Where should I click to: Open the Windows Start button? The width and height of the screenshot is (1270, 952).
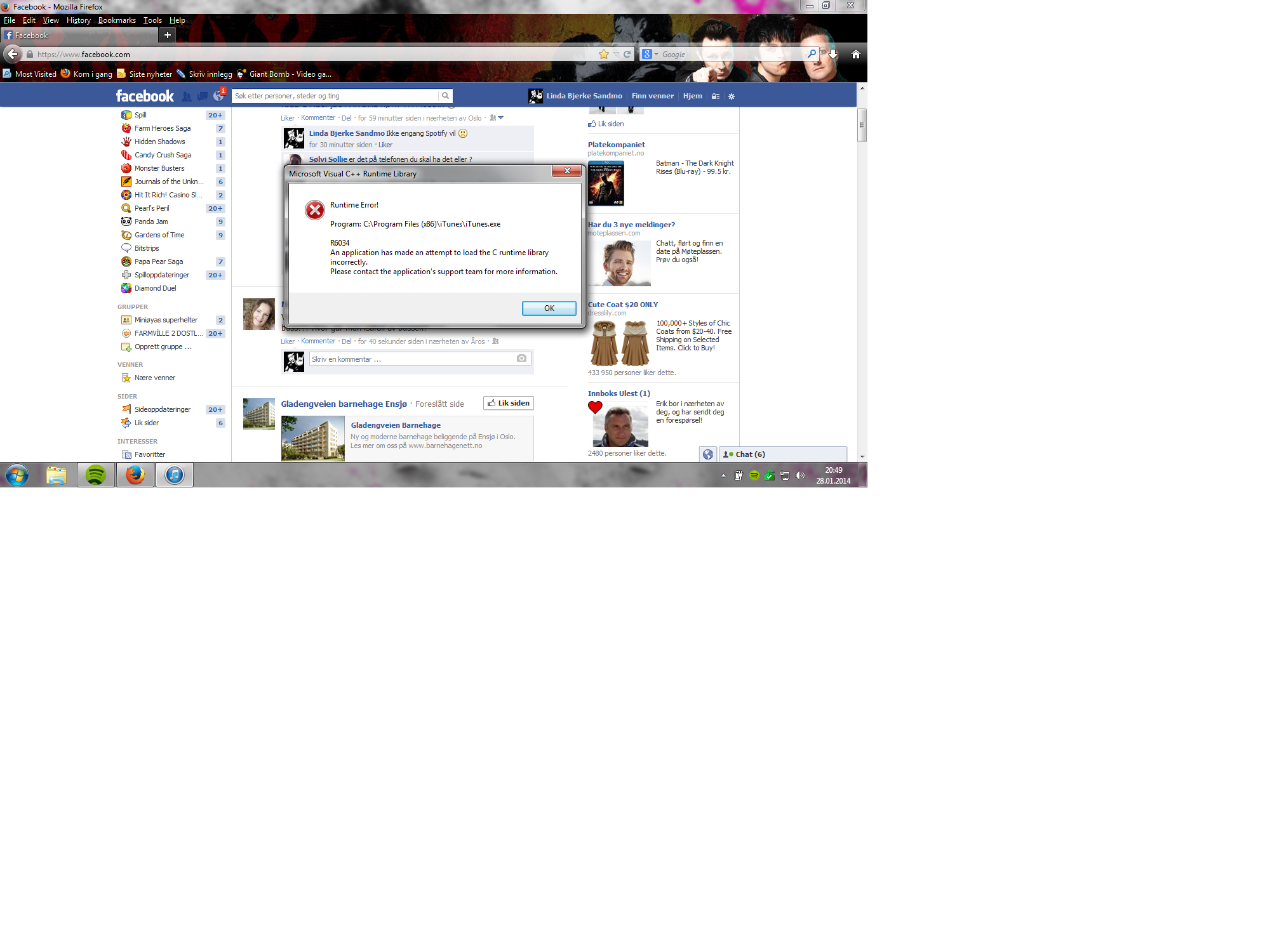(x=17, y=475)
